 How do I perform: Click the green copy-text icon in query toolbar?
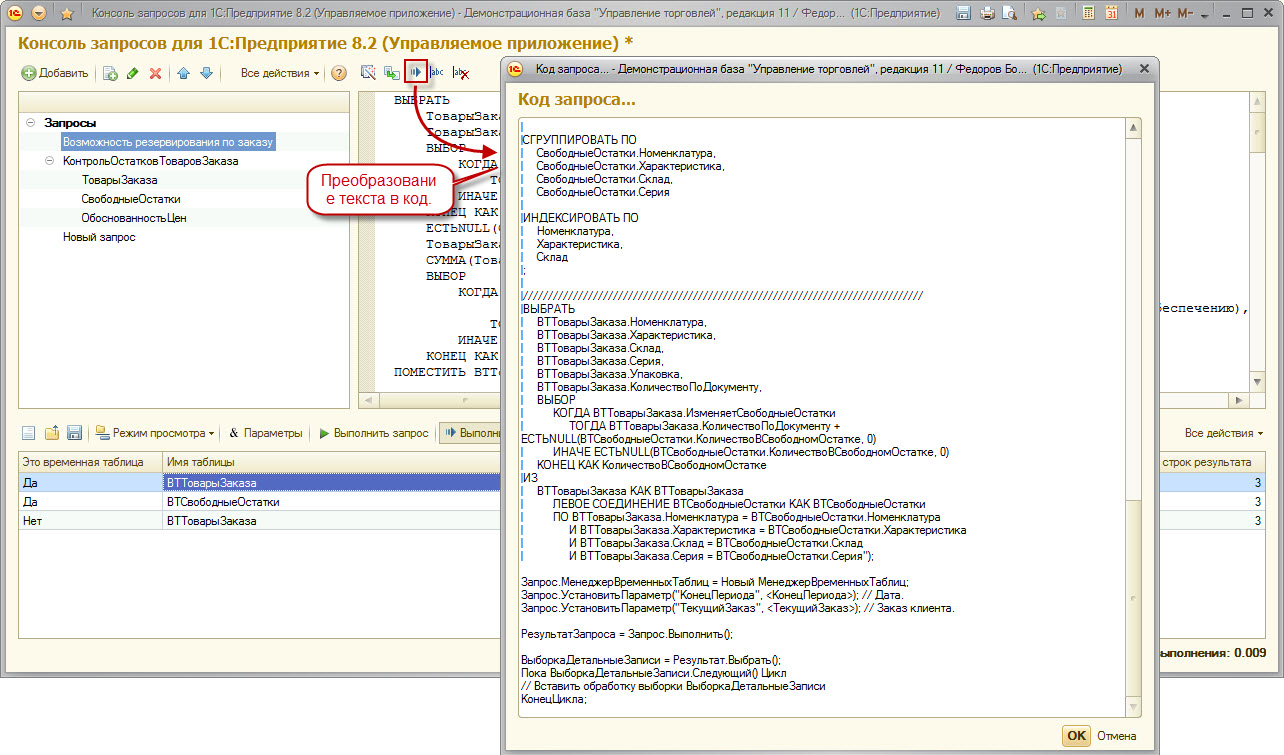click(392, 73)
